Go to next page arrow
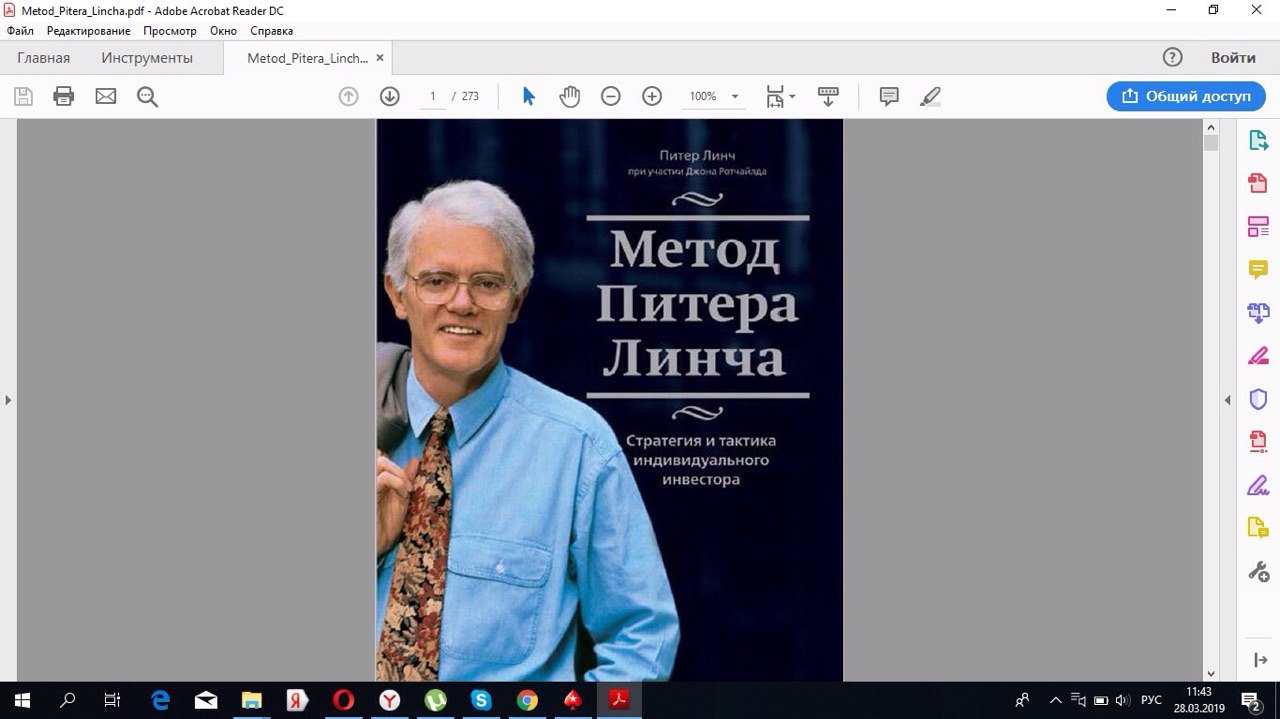This screenshot has height=719, width=1280. pyautogui.click(x=390, y=97)
